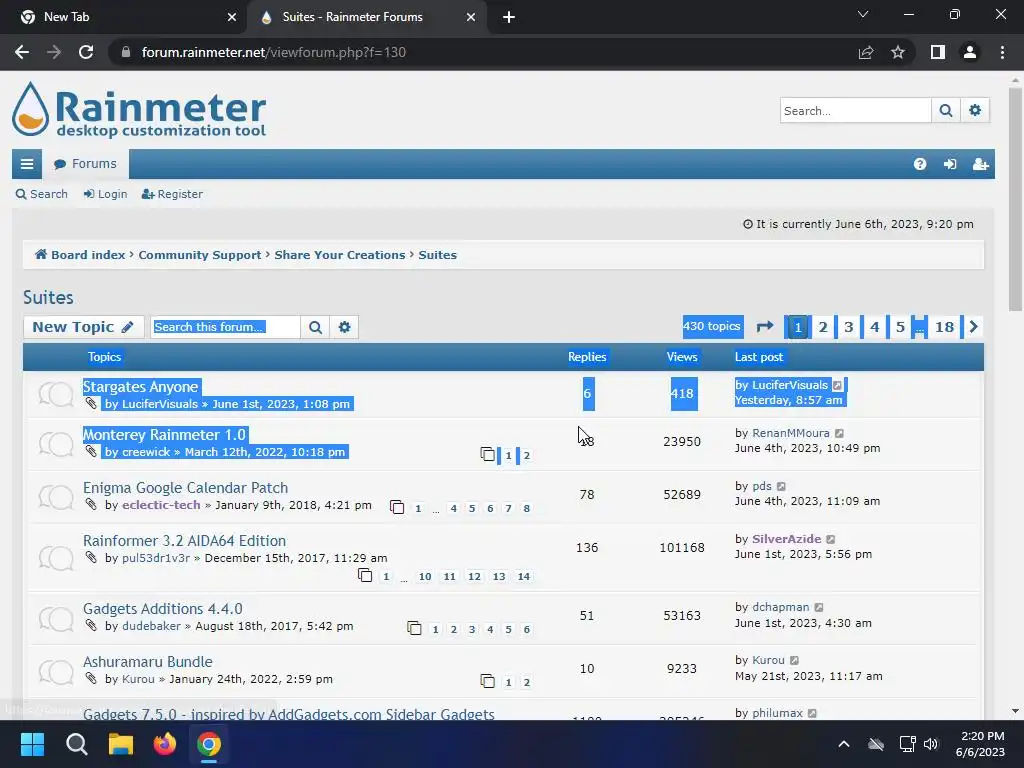Click the browser back arrow
Viewport: 1024px width, 768px height.
[22, 52]
